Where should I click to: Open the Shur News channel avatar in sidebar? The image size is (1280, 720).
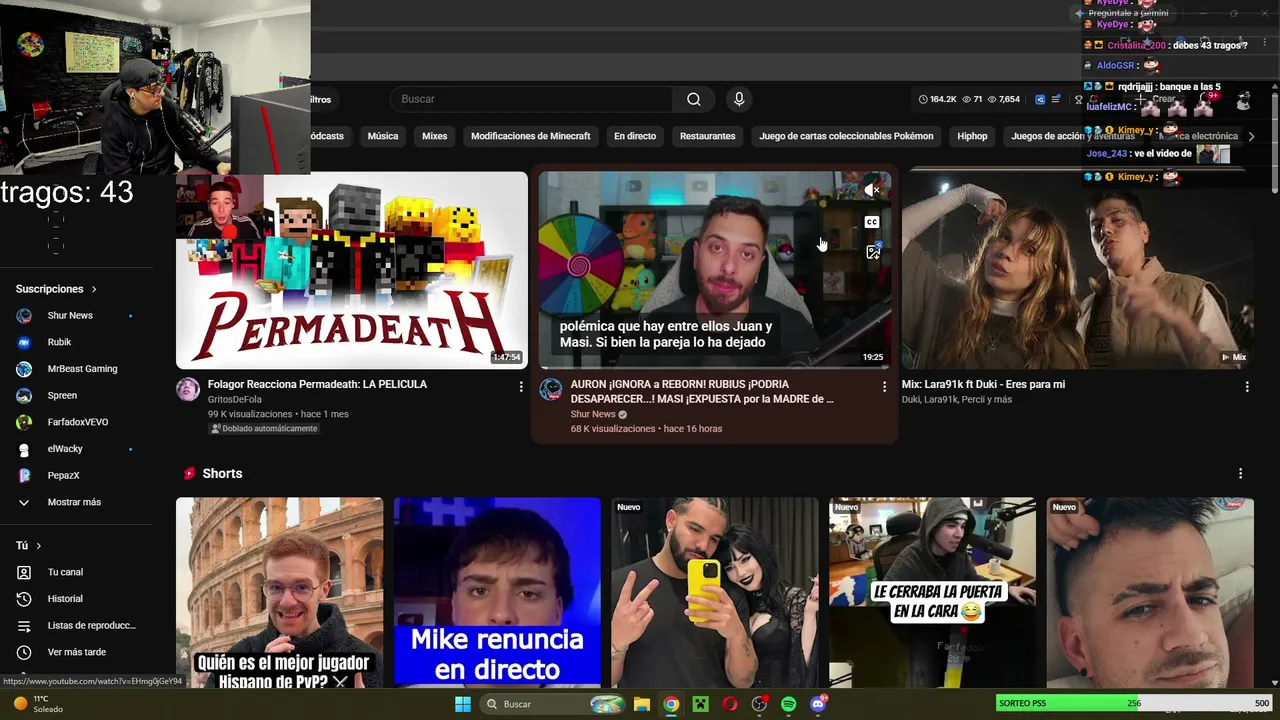coord(24,316)
